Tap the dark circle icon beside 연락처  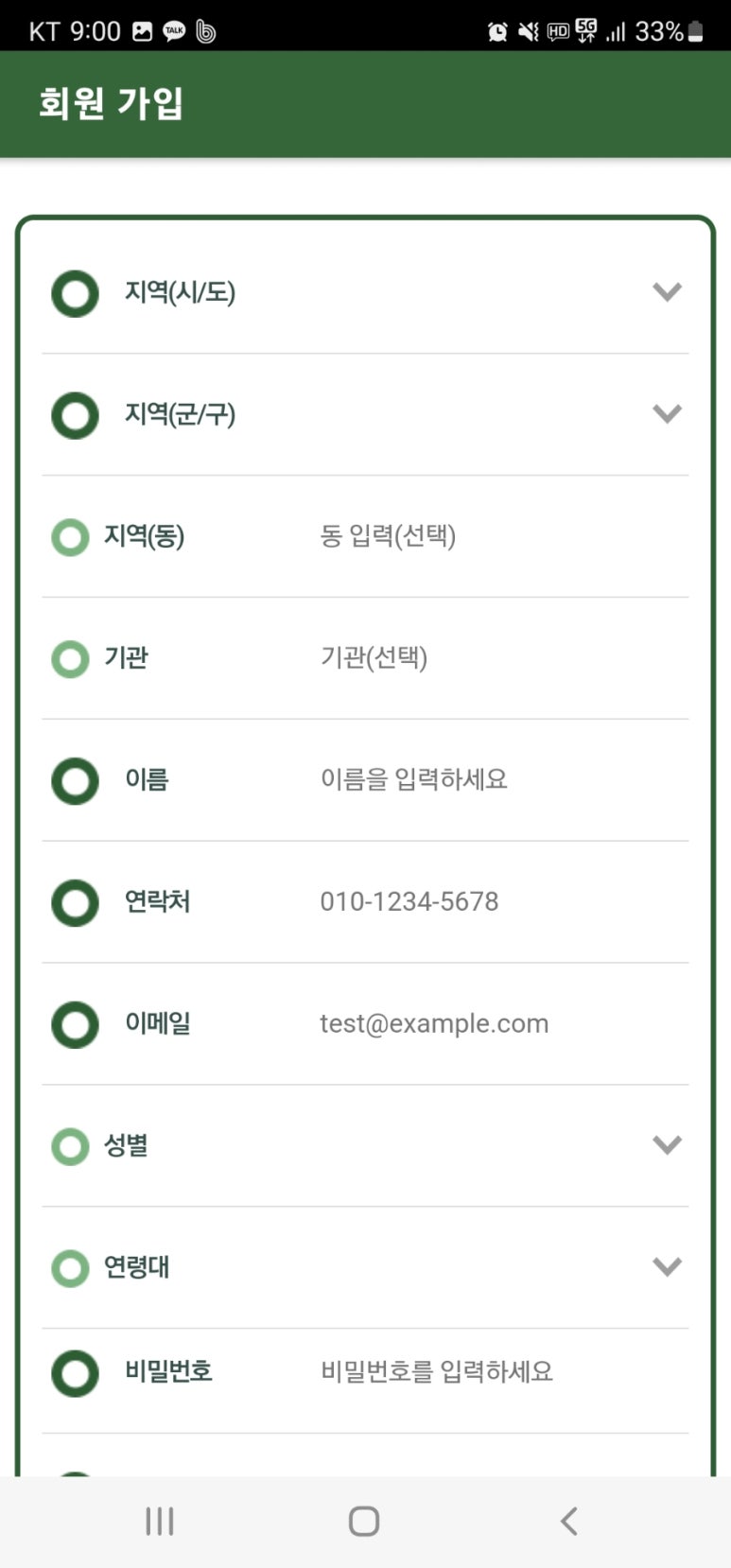coord(75,903)
